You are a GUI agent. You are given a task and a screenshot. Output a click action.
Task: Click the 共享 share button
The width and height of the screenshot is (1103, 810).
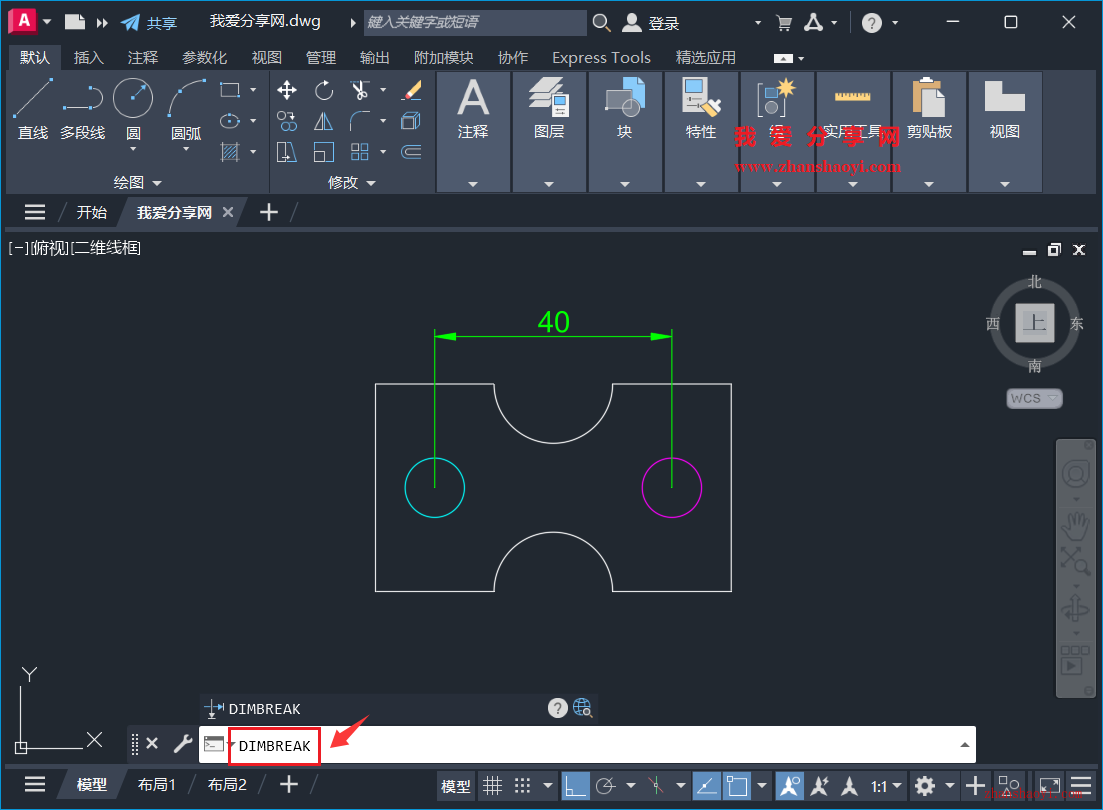tap(149, 23)
